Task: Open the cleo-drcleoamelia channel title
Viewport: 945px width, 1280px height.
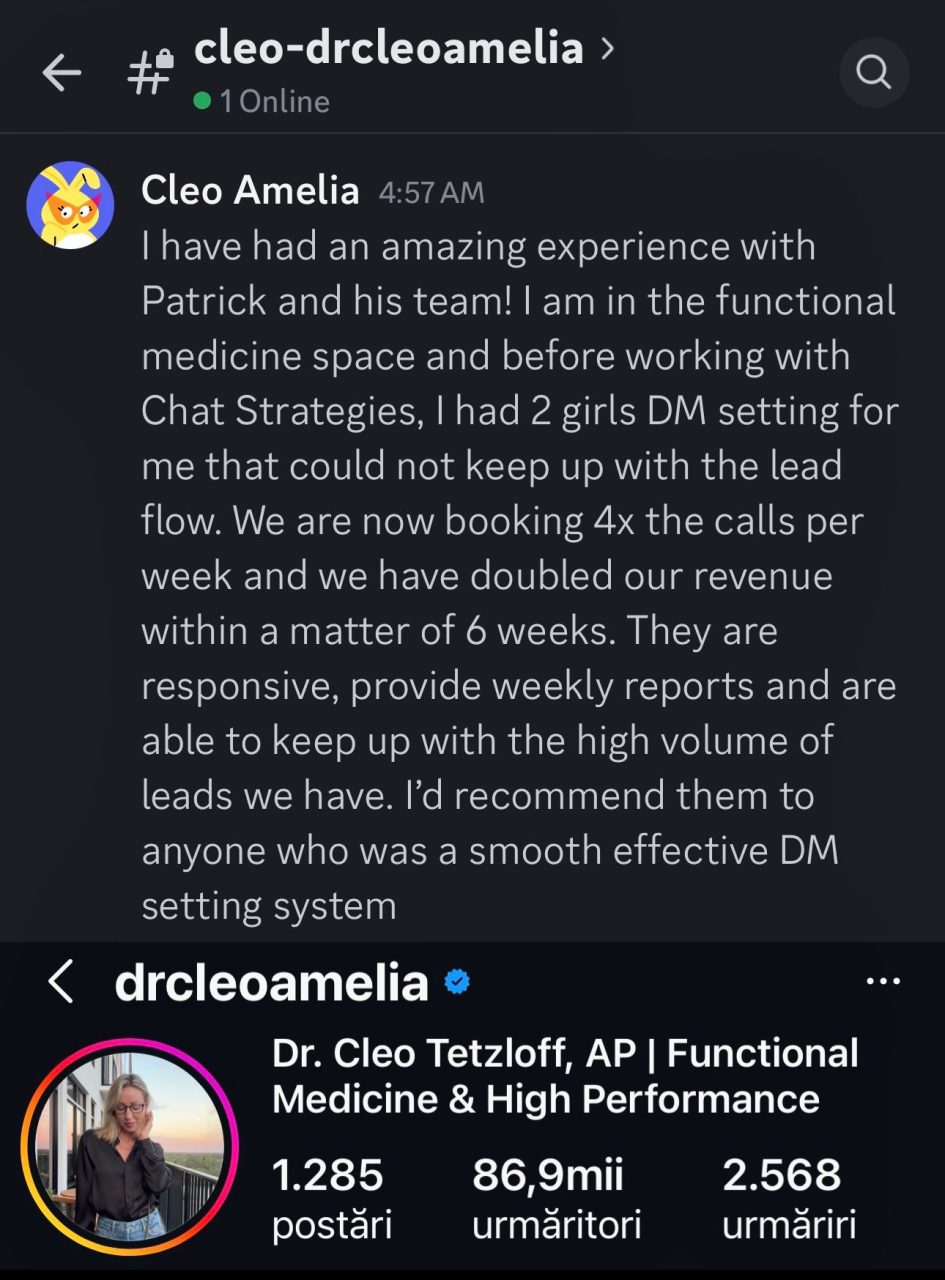Action: click(x=388, y=49)
